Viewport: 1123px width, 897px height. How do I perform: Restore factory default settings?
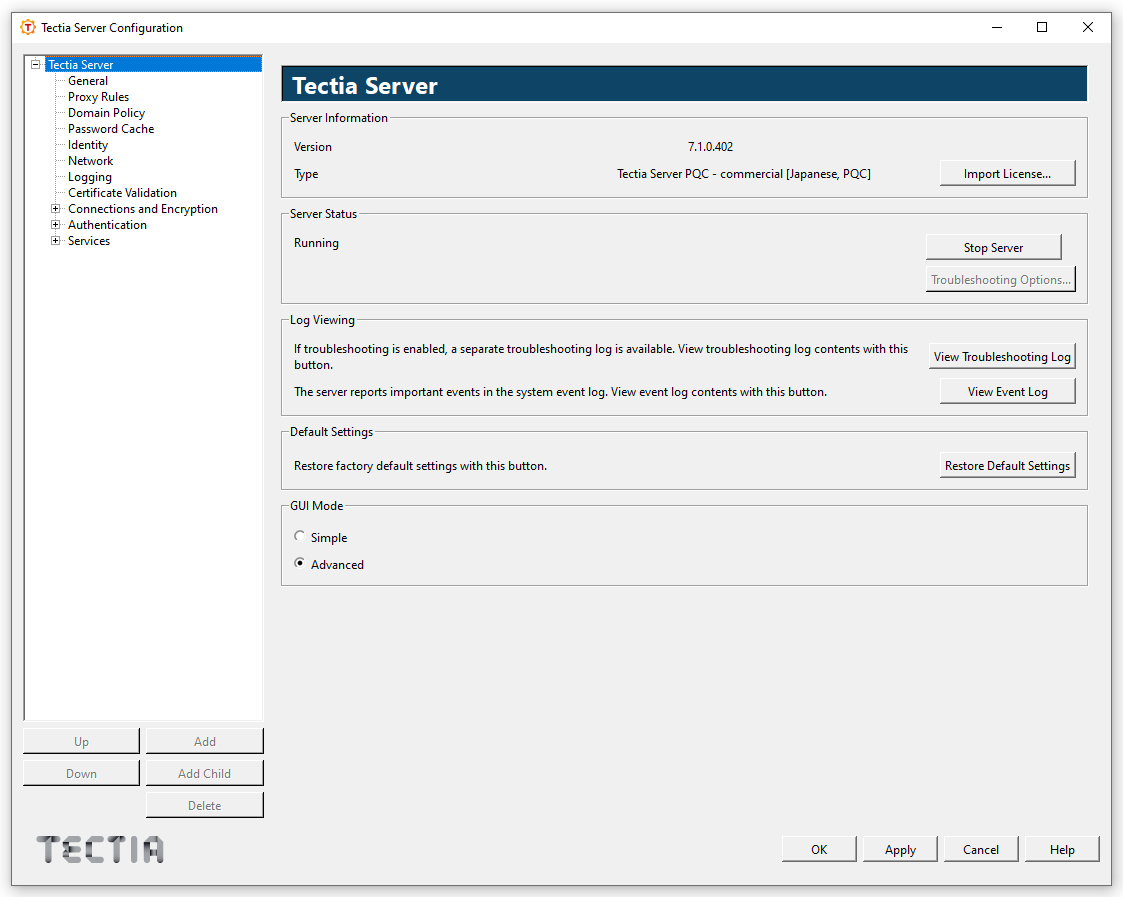(x=1007, y=465)
